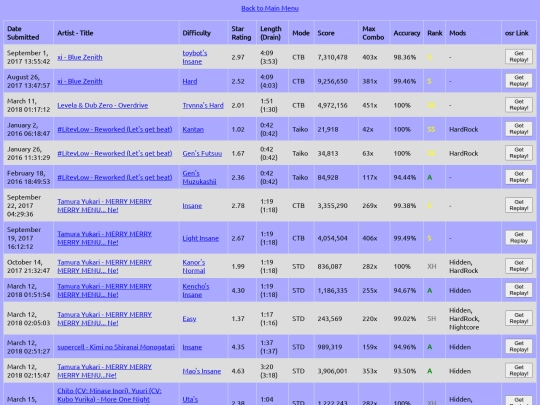
Task: Open the #LitevLow Reworked link in the Gen's Muzukashii row
Action: coord(115,178)
